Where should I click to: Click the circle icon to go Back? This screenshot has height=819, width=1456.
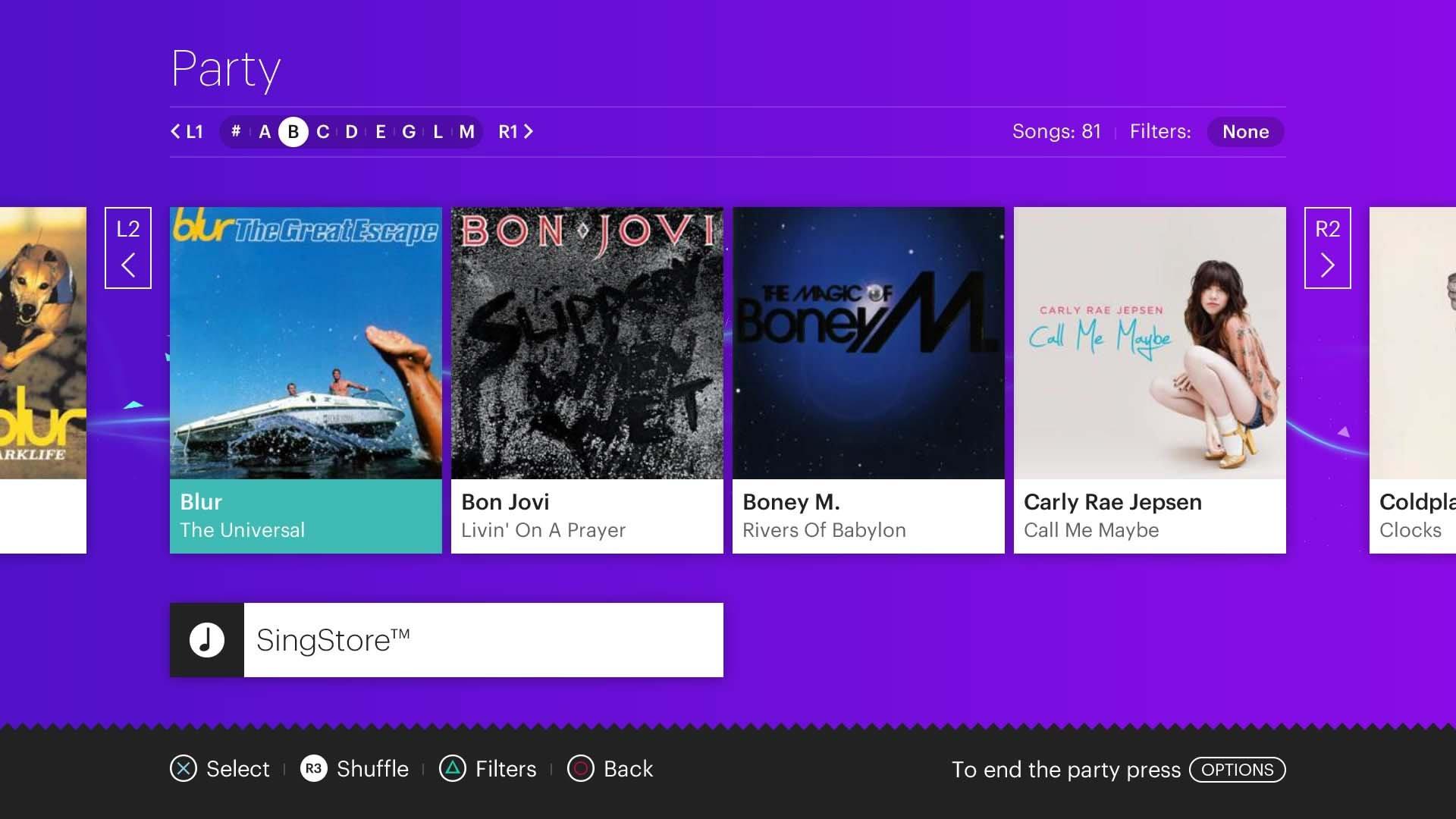point(580,768)
